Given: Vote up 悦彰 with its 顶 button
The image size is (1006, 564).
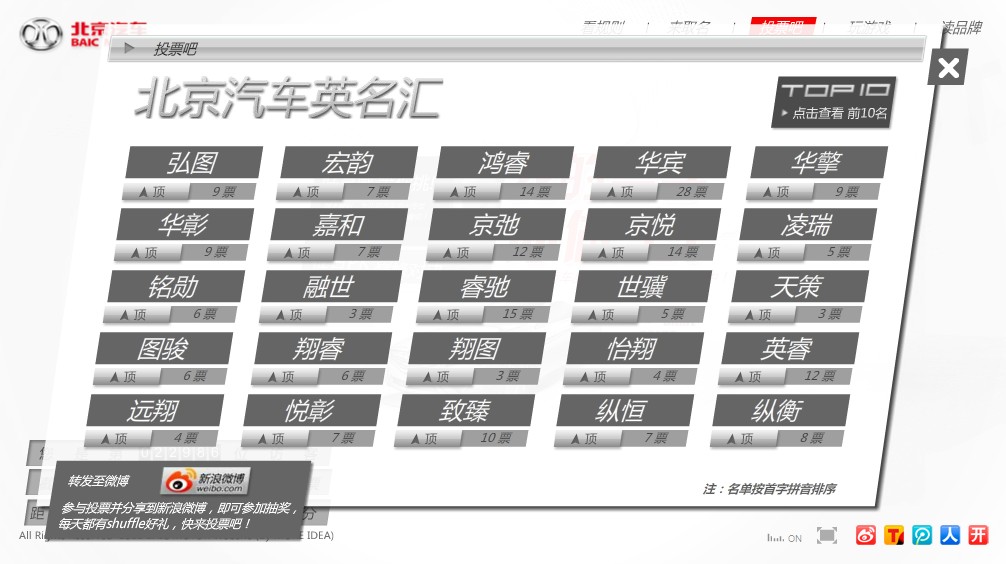Looking at the screenshot, I should [x=274, y=439].
